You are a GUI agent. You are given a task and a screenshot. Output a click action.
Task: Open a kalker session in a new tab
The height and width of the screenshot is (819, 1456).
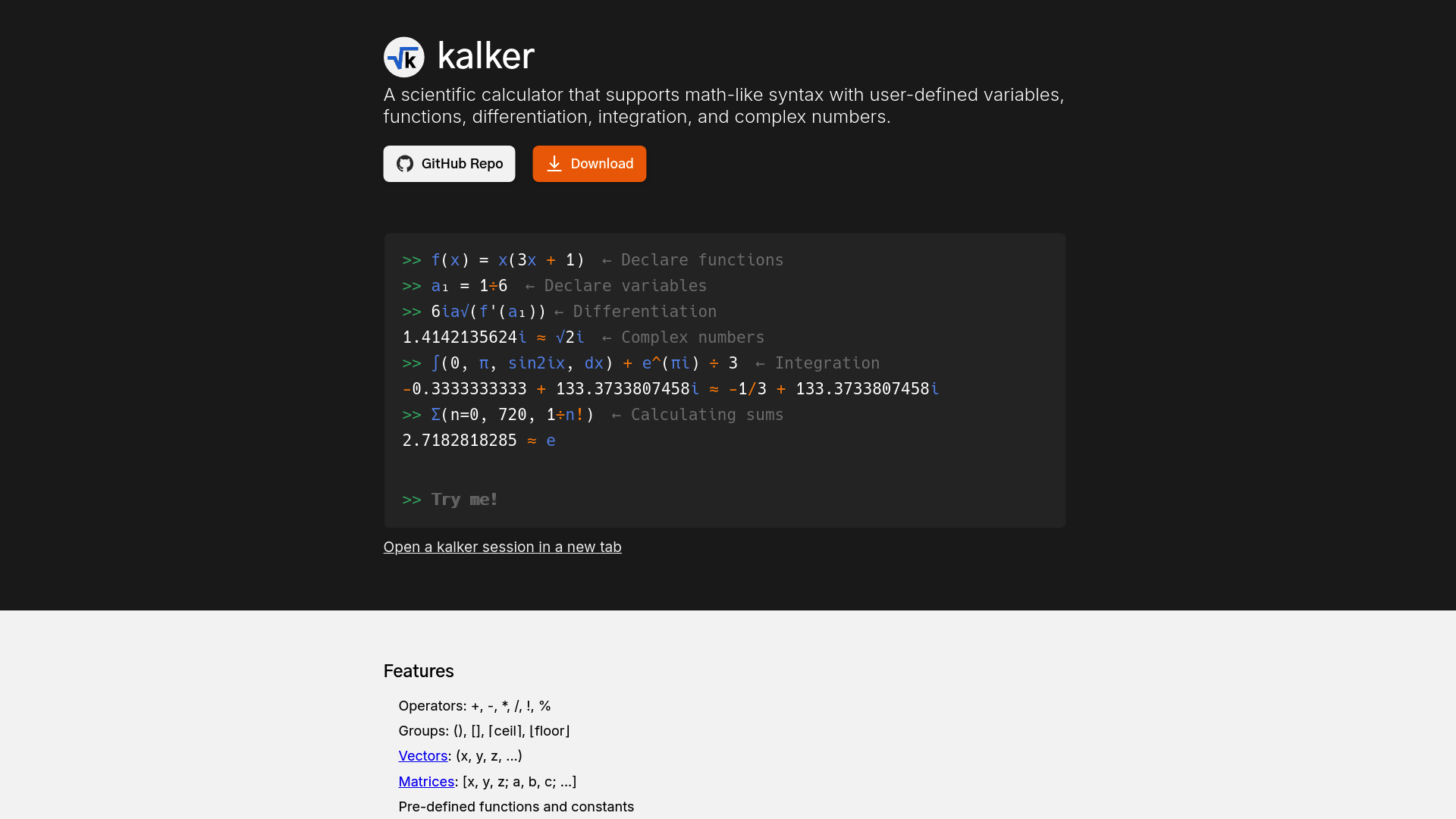click(502, 546)
